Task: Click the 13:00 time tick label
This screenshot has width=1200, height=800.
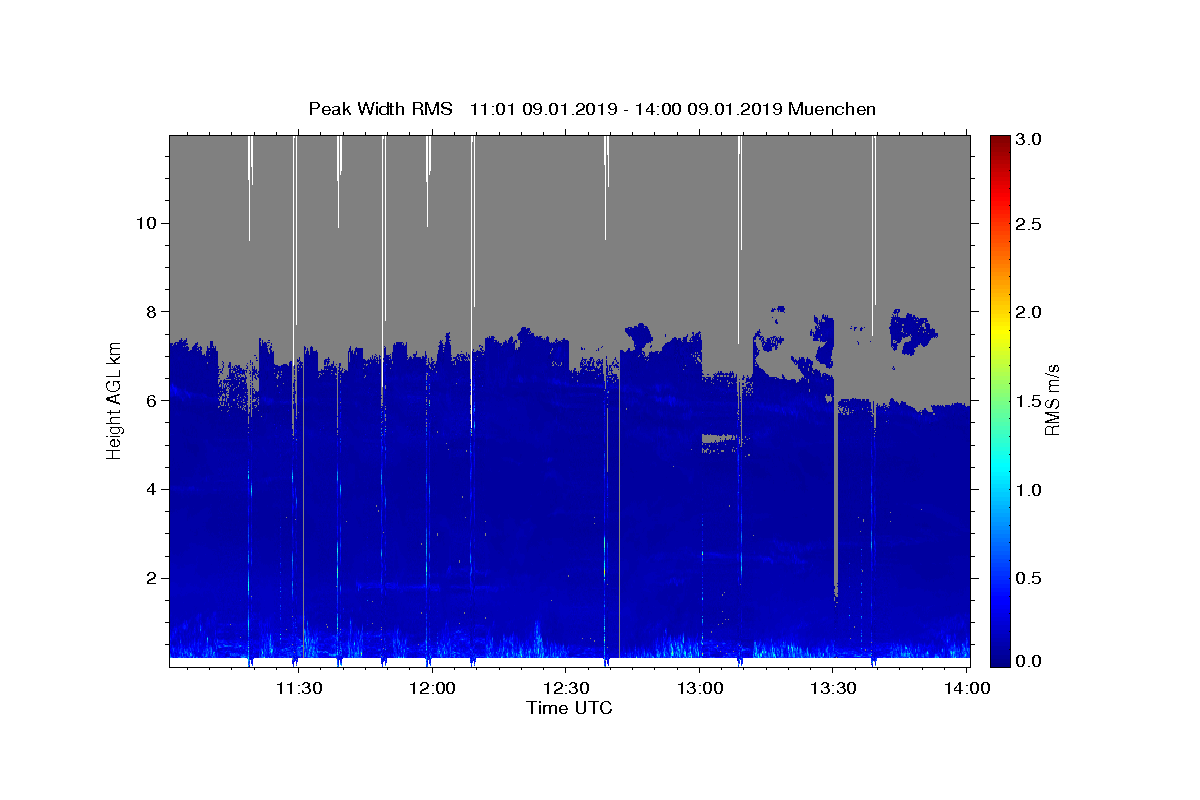Action: click(699, 688)
